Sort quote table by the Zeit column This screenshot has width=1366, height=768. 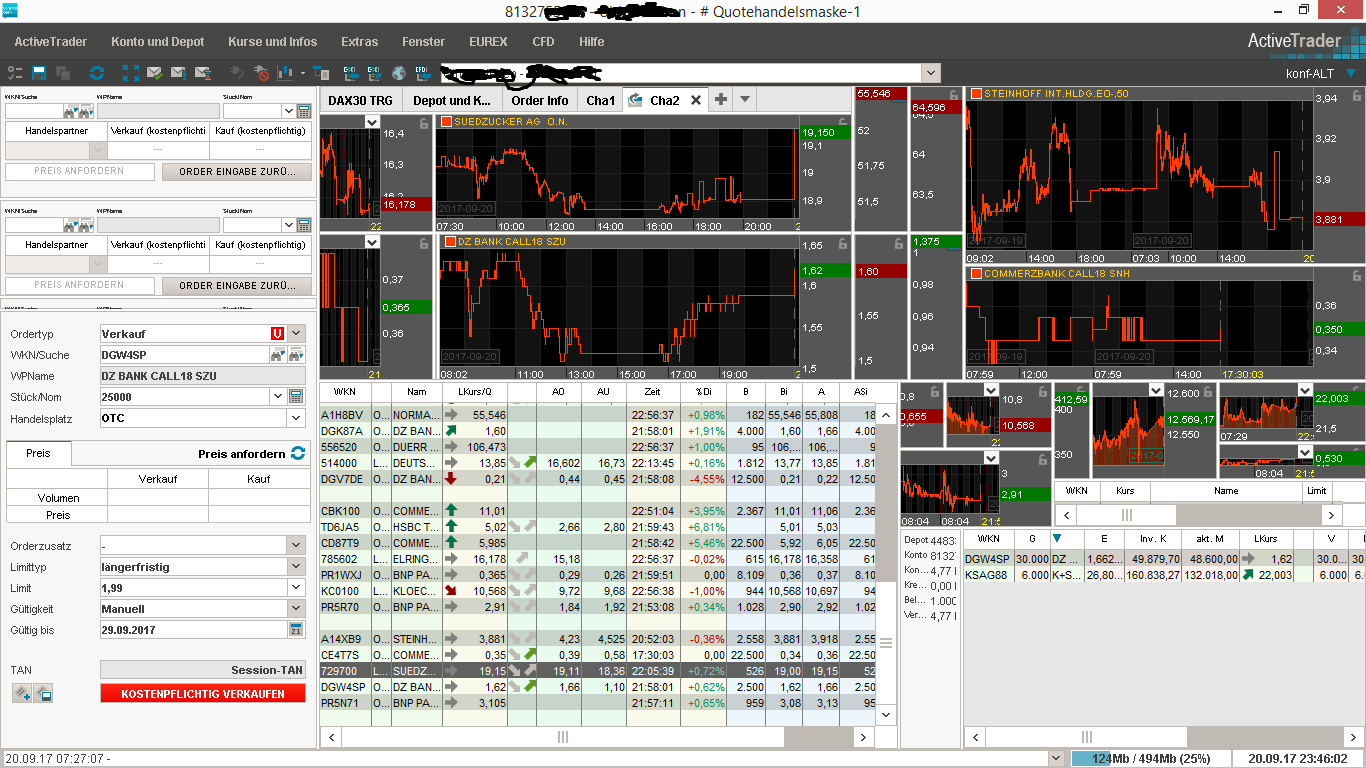(x=653, y=392)
